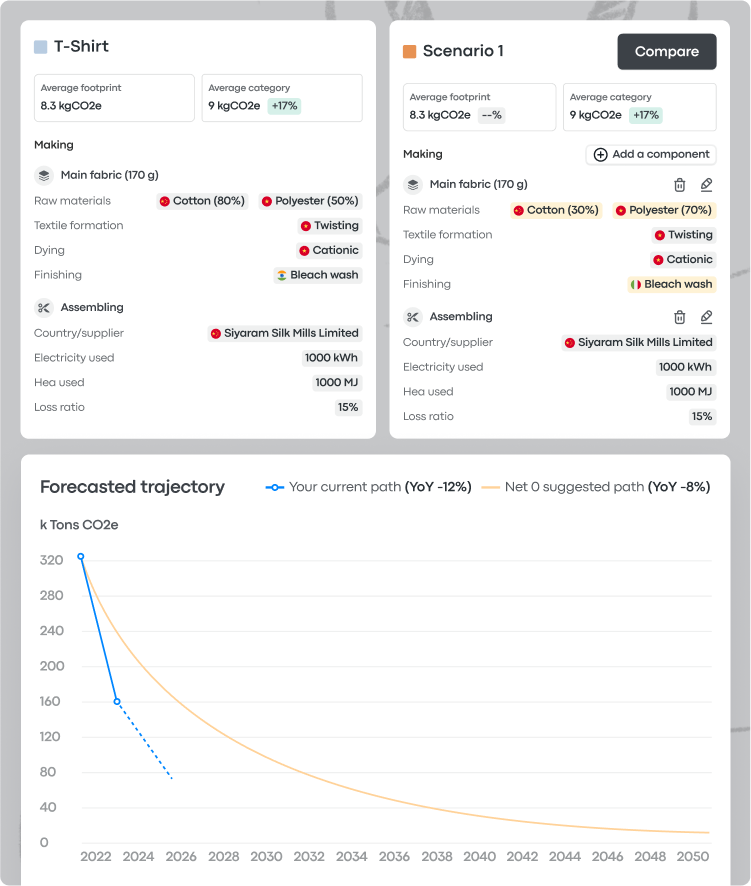Edit Main fabric component in Scenario 1
This screenshot has width=751, height=886.
(706, 185)
